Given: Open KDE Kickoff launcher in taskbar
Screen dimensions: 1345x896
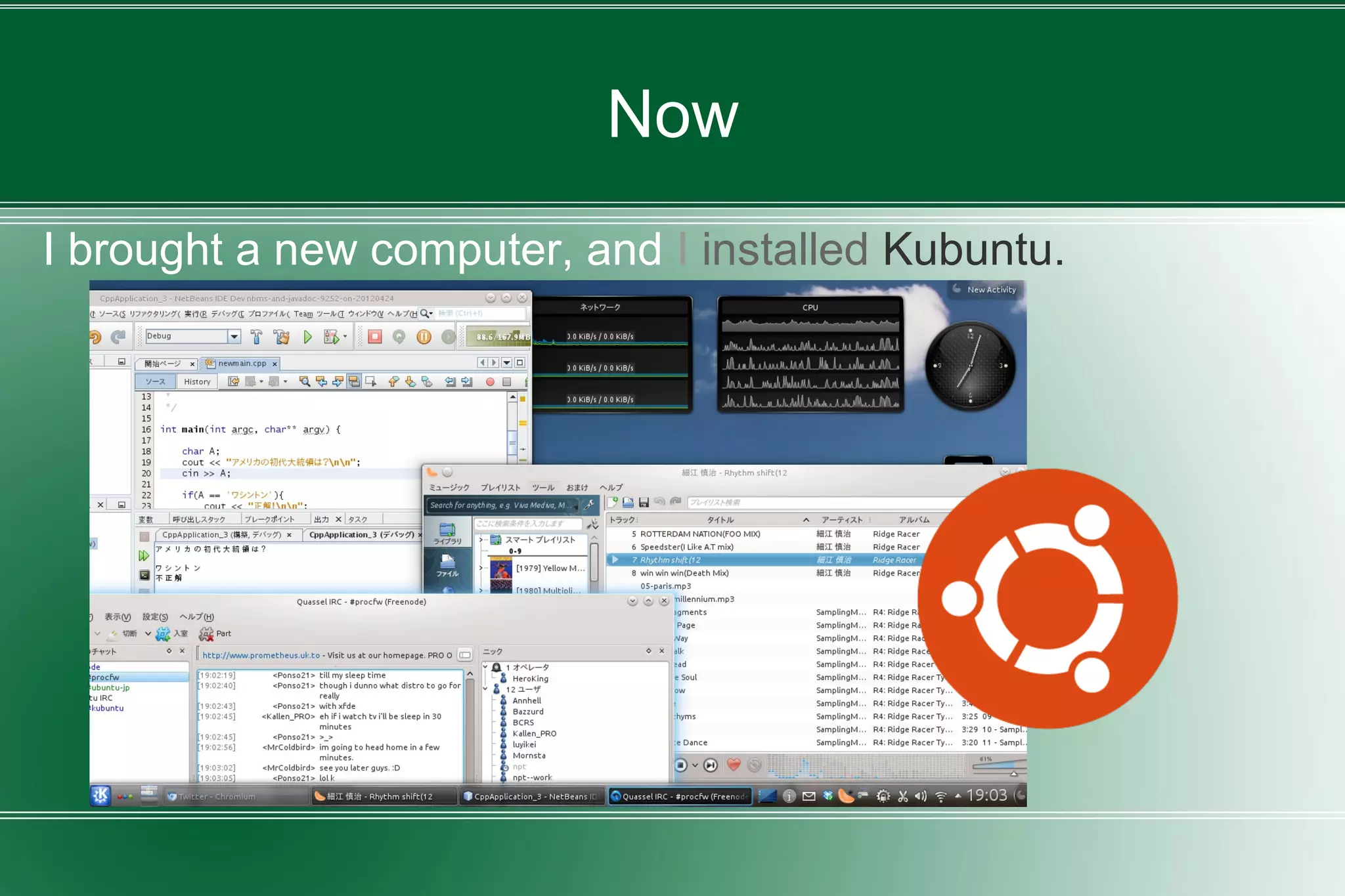Looking at the screenshot, I should [100, 796].
